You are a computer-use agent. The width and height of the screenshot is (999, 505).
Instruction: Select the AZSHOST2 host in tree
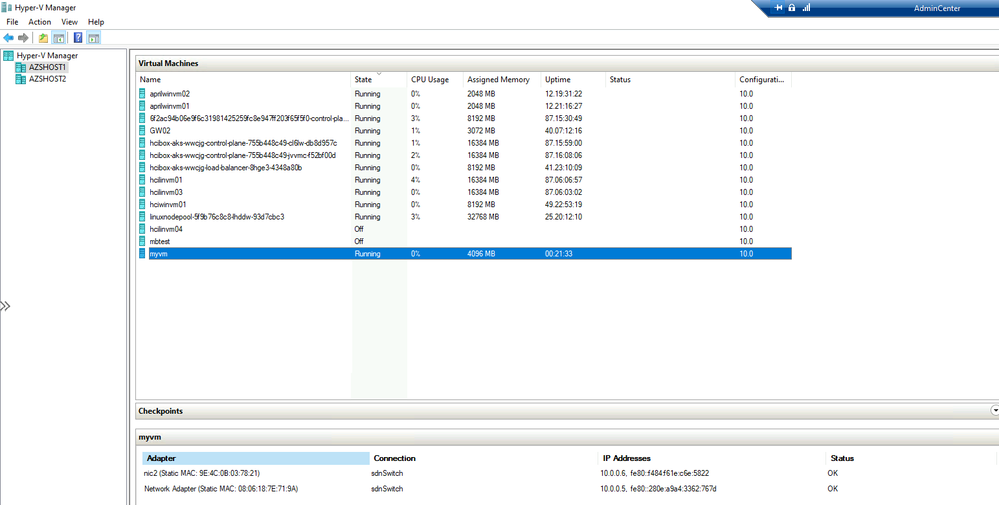point(47,79)
